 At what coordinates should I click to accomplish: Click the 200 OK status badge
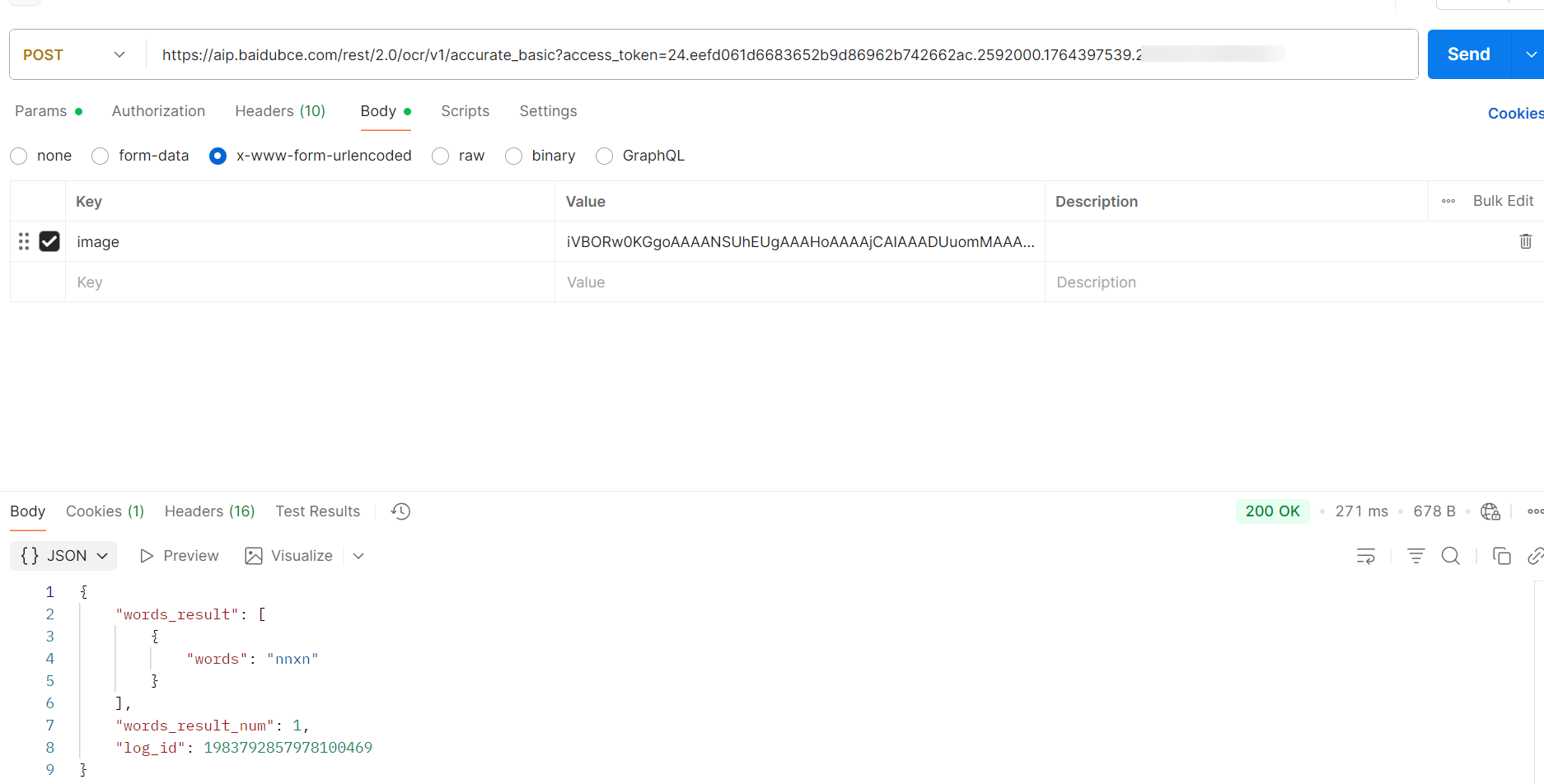[1272, 511]
